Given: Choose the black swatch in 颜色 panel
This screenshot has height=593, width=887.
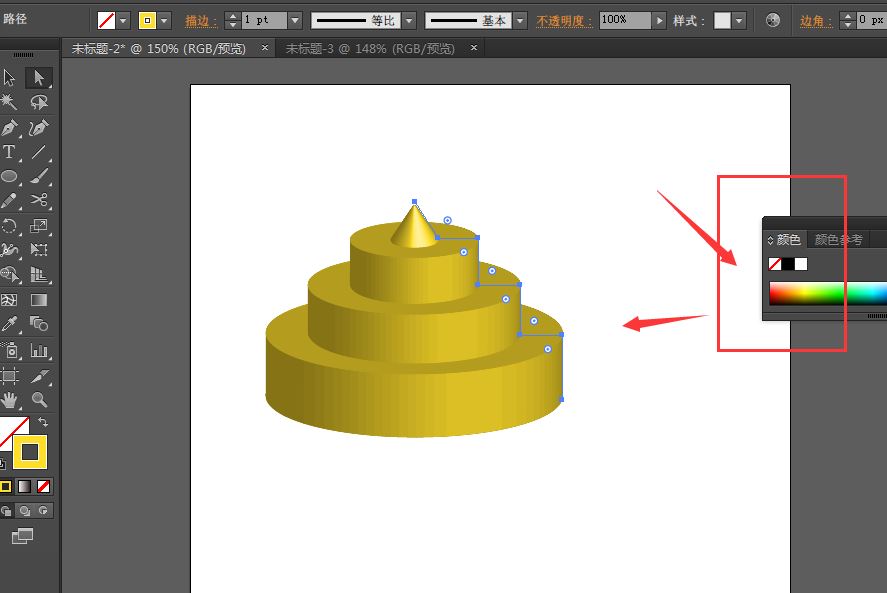Looking at the screenshot, I should click(788, 264).
